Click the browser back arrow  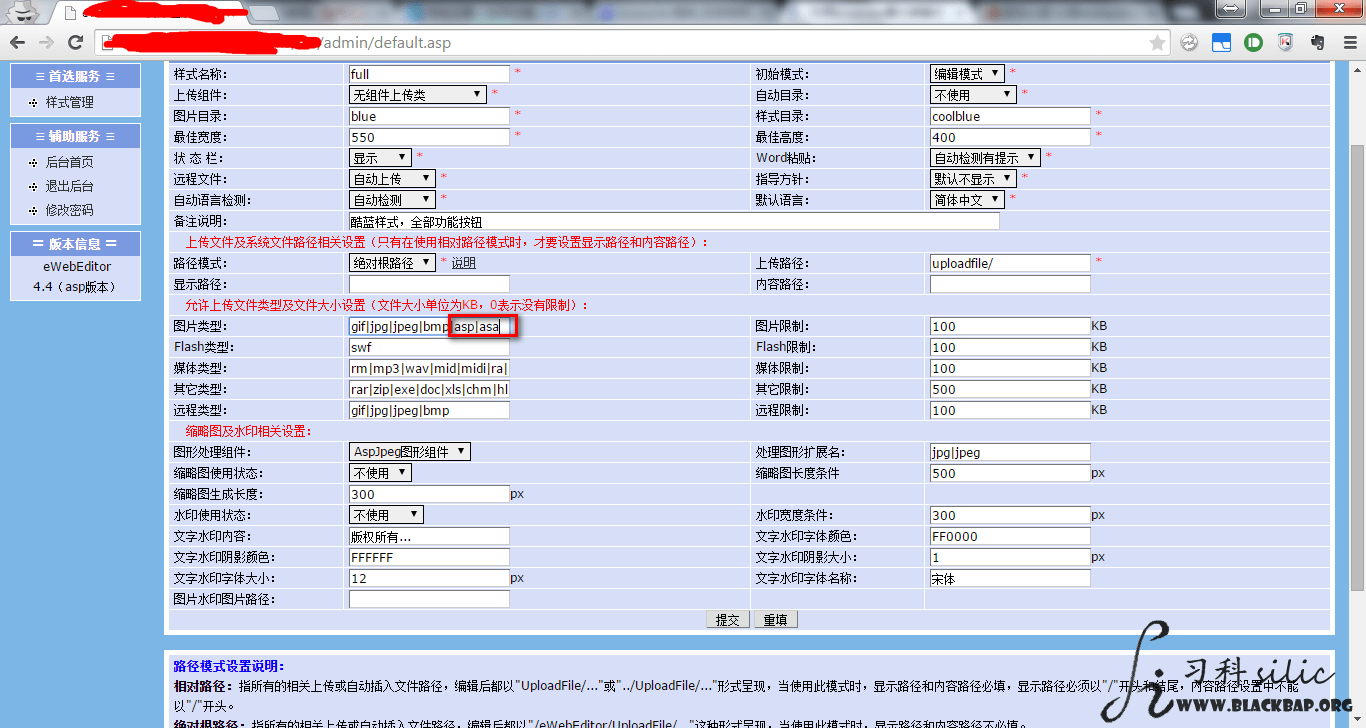(x=17, y=43)
